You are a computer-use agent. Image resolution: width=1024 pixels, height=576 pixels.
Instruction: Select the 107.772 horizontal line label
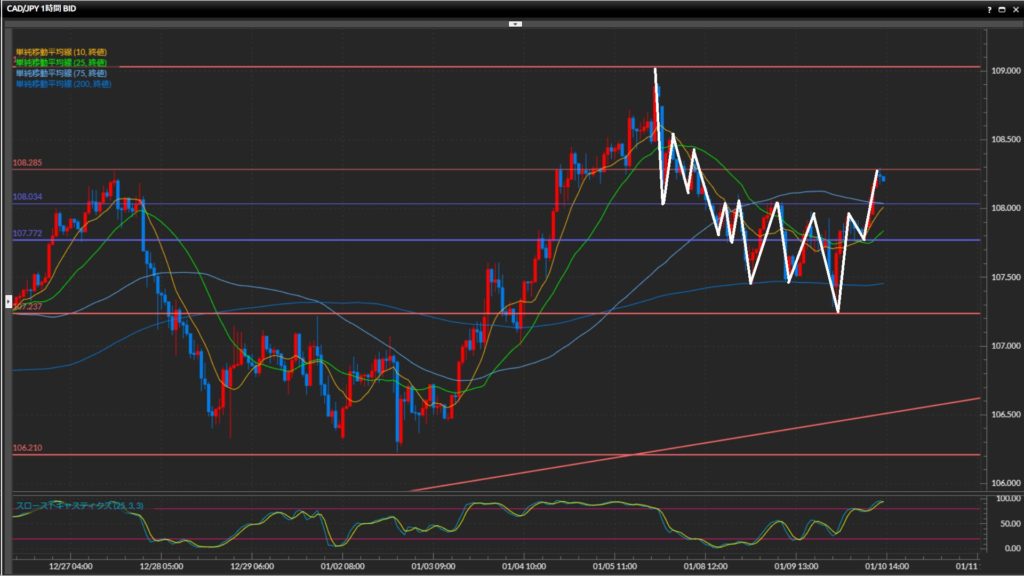pyautogui.click(x=26, y=233)
